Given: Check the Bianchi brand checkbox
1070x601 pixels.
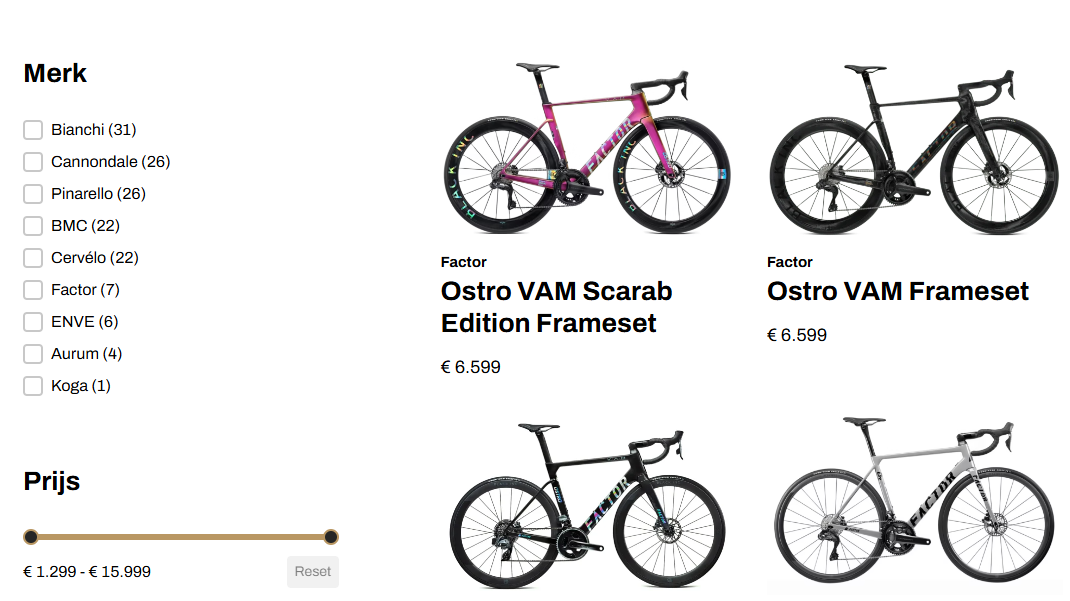Looking at the screenshot, I should [x=33, y=130].
